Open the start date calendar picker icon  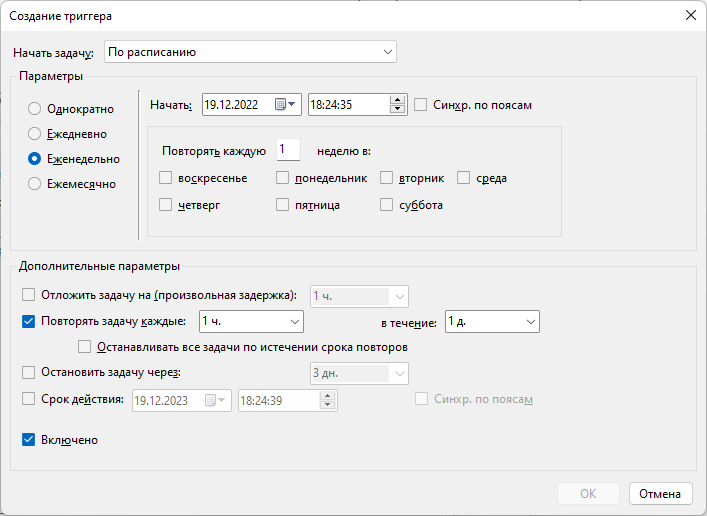(285, 105)
